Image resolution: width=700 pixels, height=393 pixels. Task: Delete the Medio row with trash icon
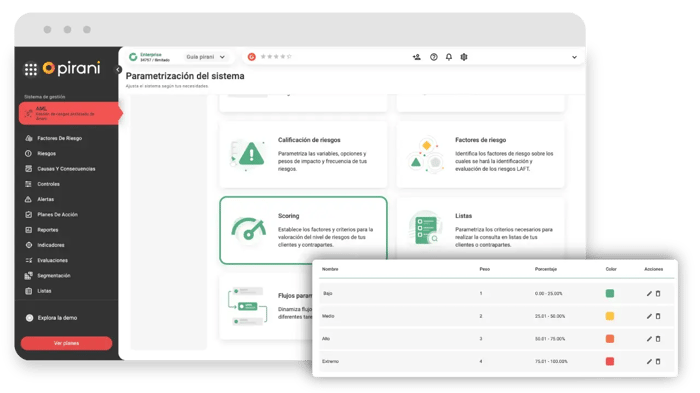click(658, 316)
